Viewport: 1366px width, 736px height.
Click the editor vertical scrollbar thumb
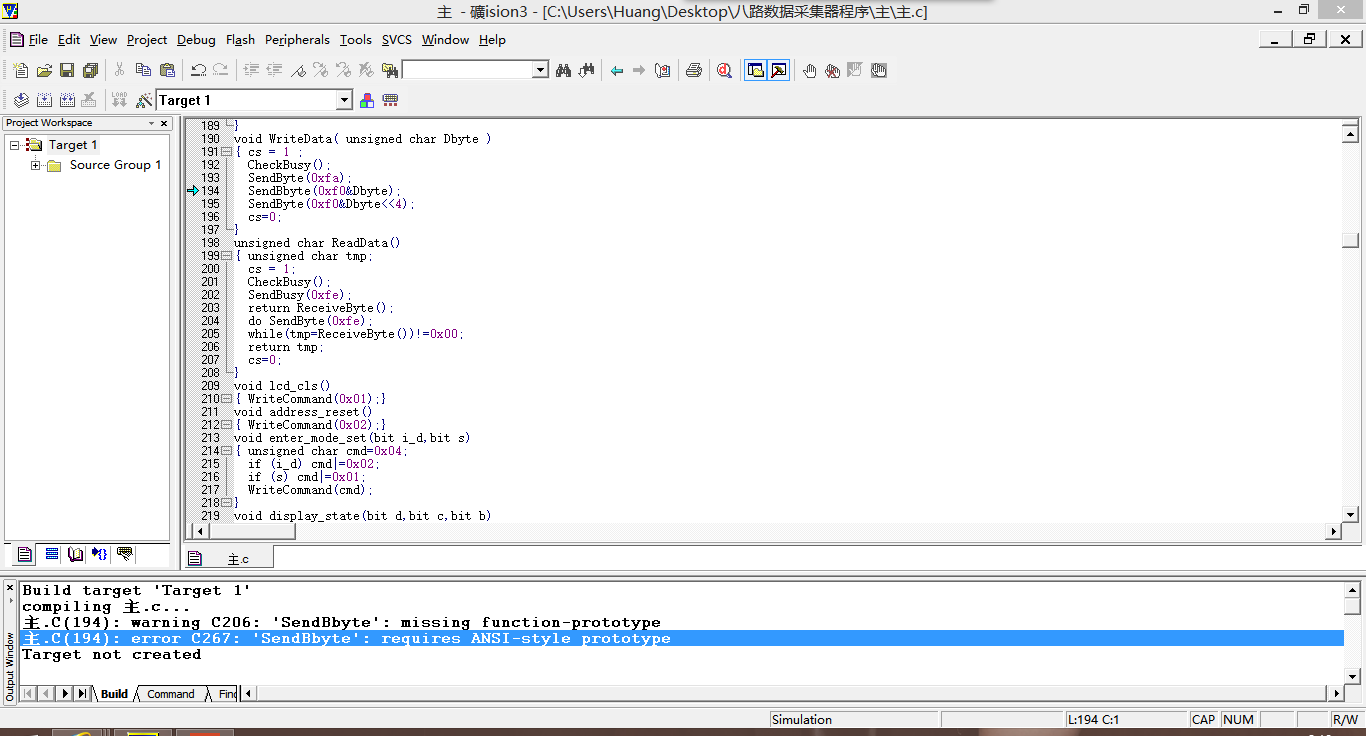1351,240
